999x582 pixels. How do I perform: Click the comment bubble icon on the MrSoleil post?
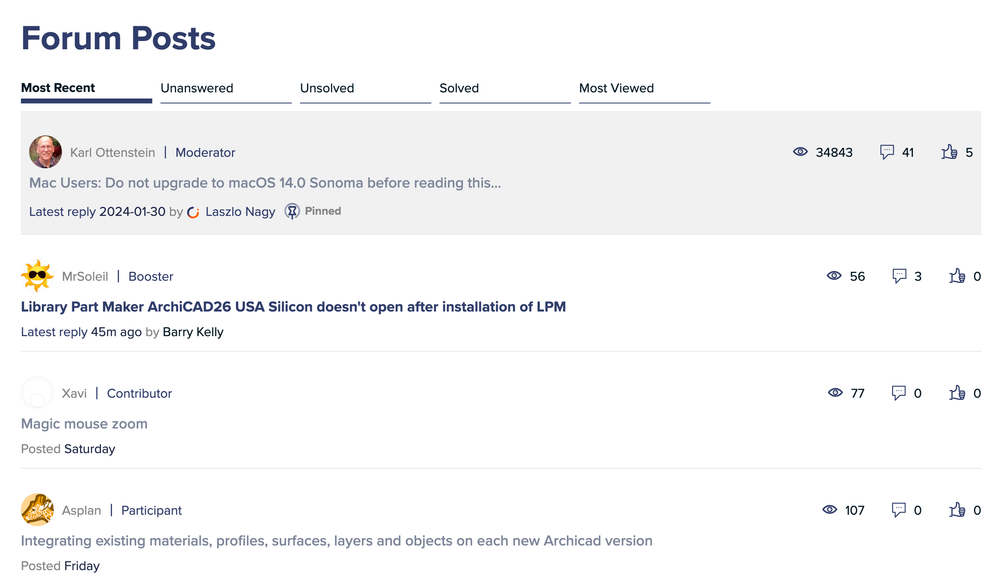click(899, 276)
